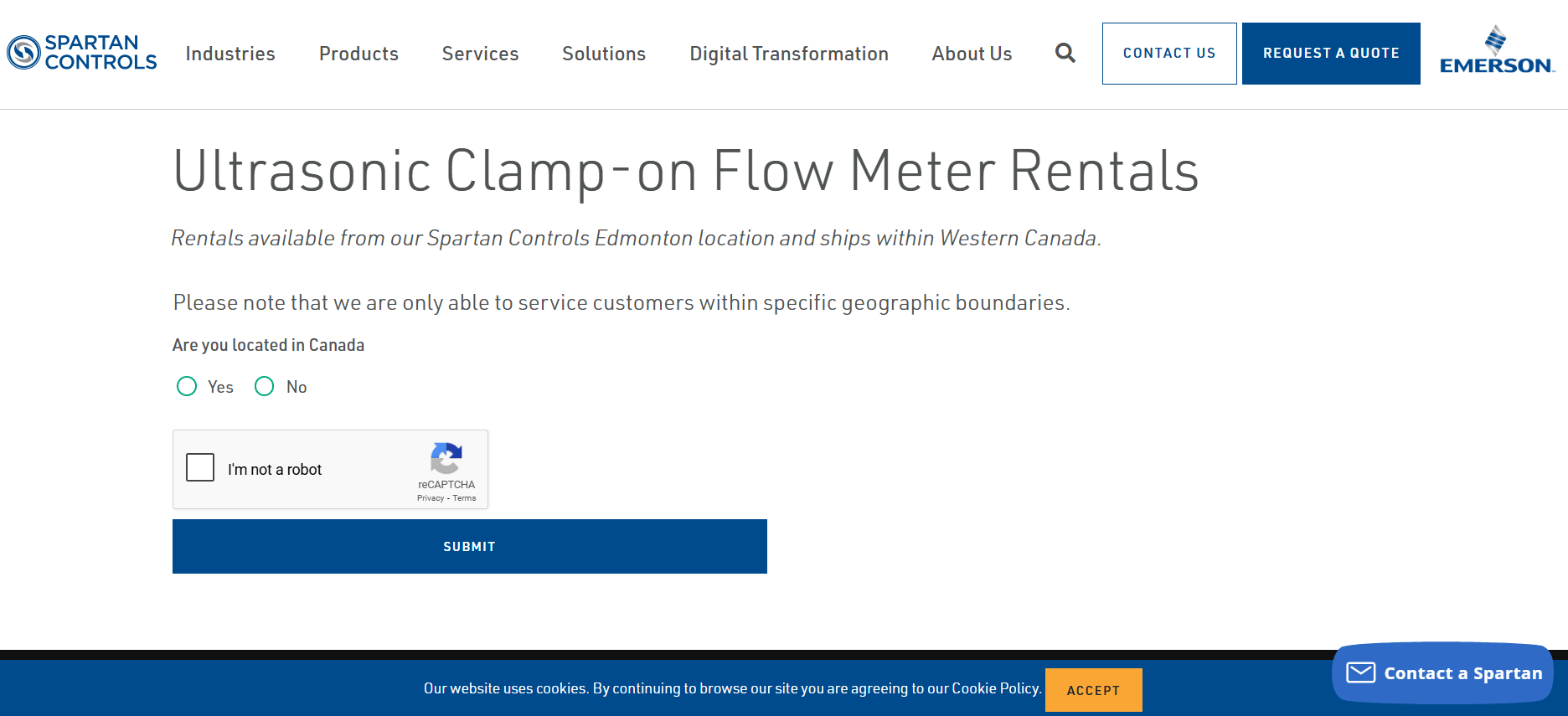Screen dimensions: 1568x716
Task: Click Request a Quote
Action: click(1331, 53)
